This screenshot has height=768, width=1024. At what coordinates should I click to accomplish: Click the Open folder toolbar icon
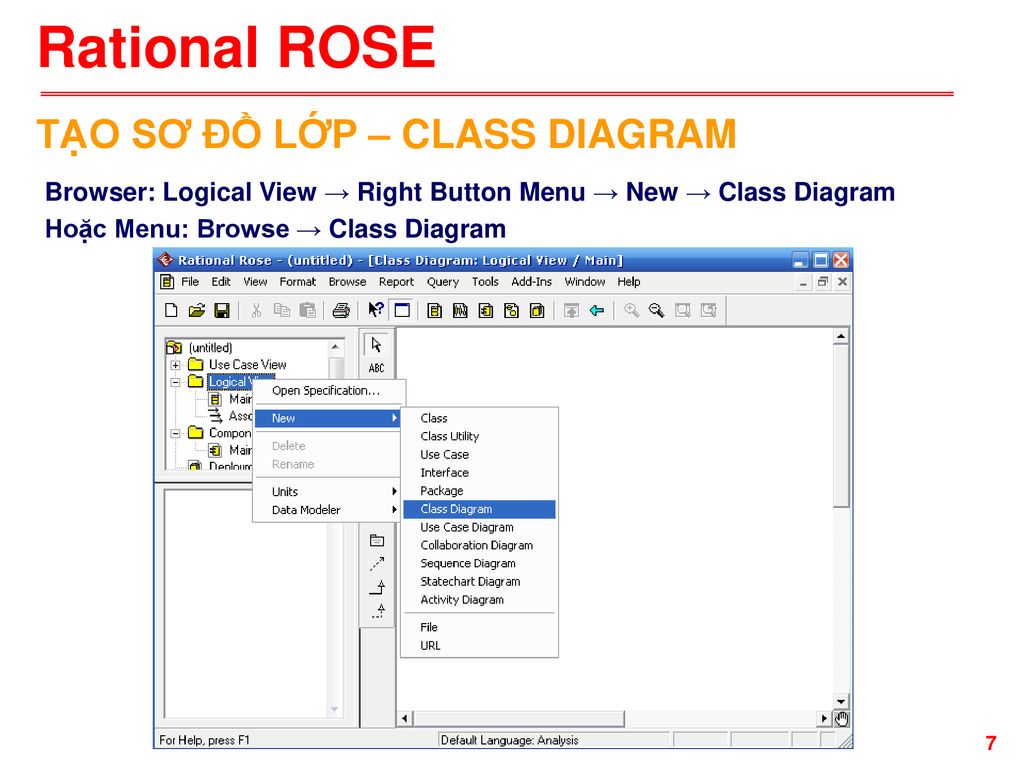(x=197, y=310)
